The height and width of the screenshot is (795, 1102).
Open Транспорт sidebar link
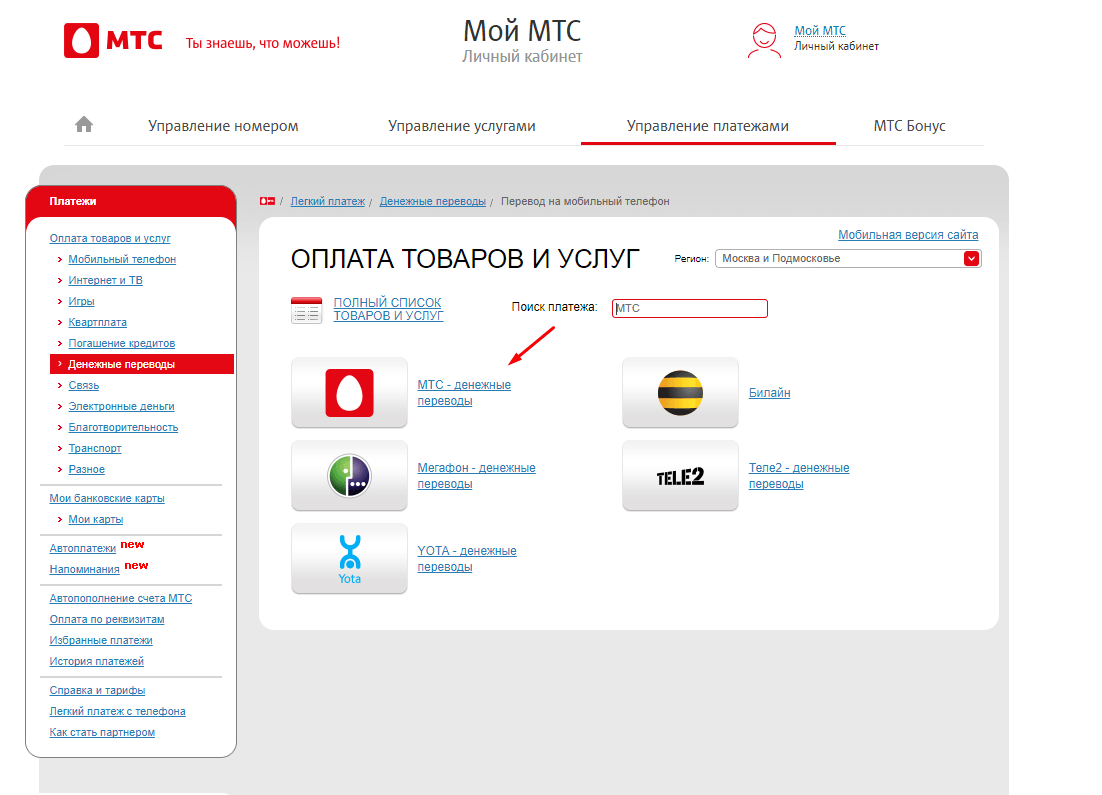click(x=95, y=448)
